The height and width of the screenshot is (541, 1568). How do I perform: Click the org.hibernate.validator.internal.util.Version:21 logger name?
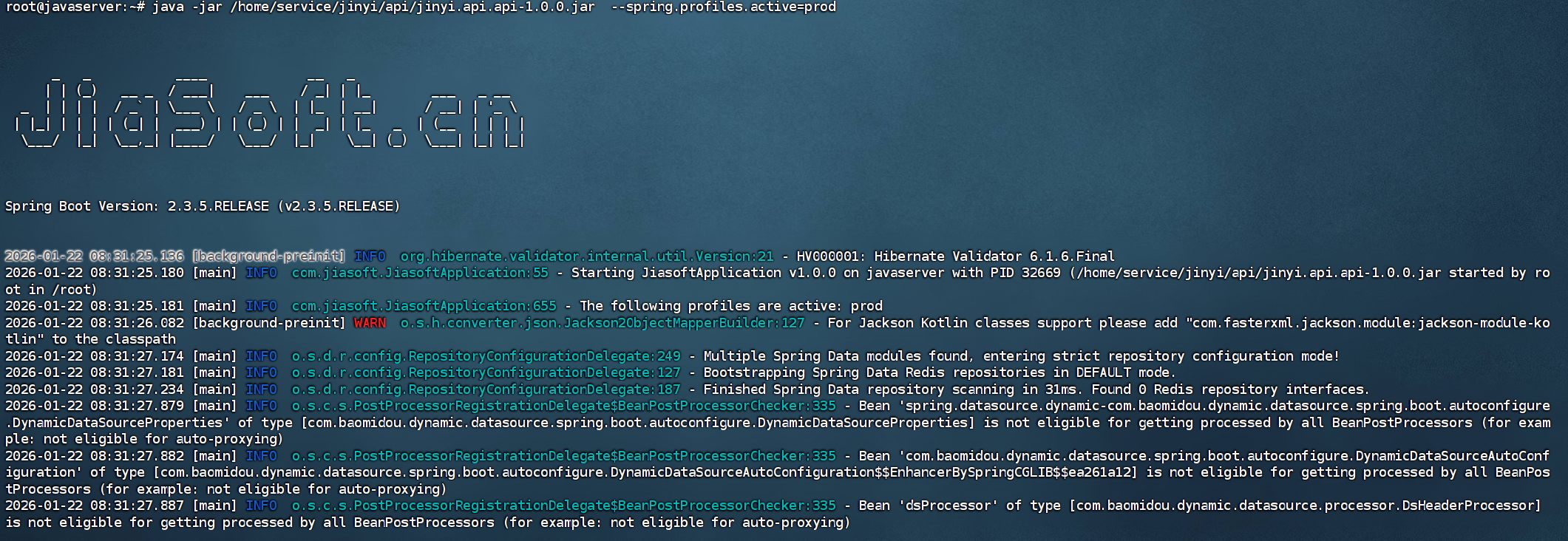click(586, 256)
